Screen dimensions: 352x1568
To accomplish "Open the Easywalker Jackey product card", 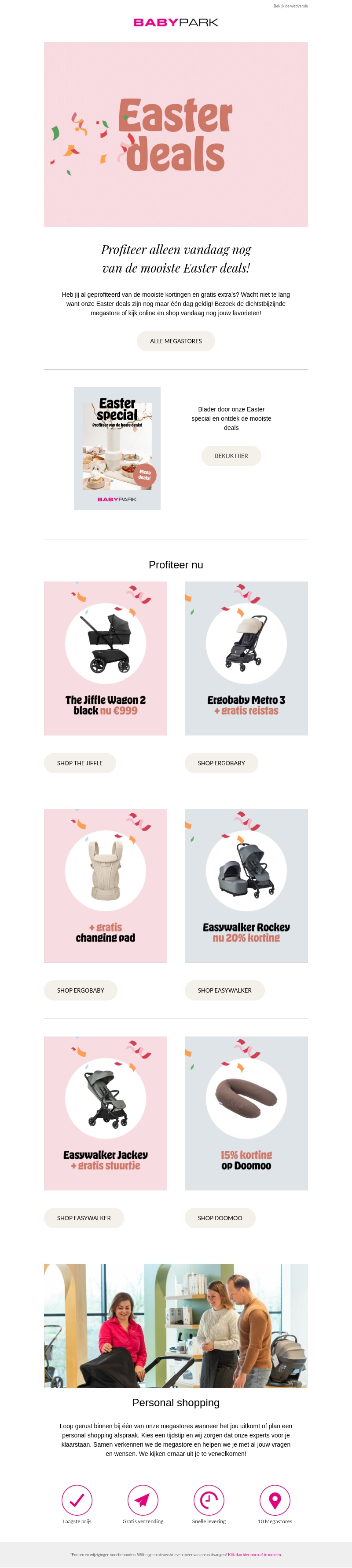I will pyautogui.click(x=105, y=1113).
